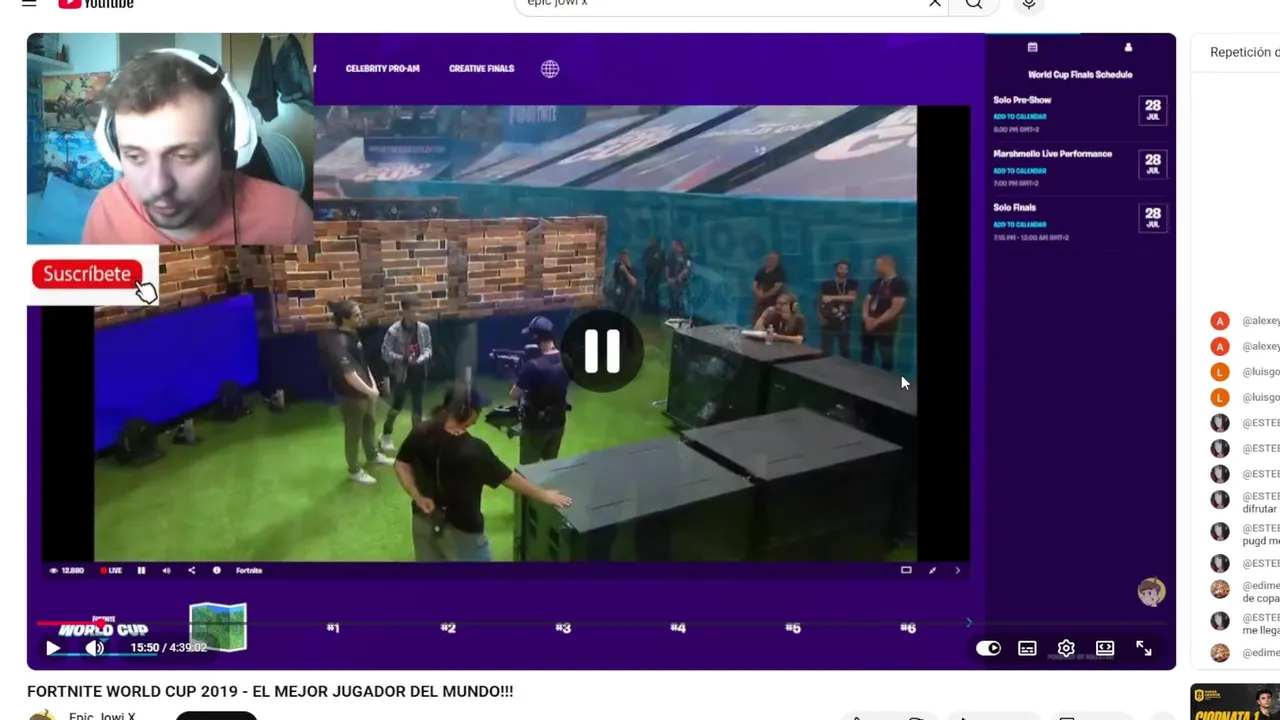
Task: Turn on subtitles with captions icon
Action: [1027, 648]
